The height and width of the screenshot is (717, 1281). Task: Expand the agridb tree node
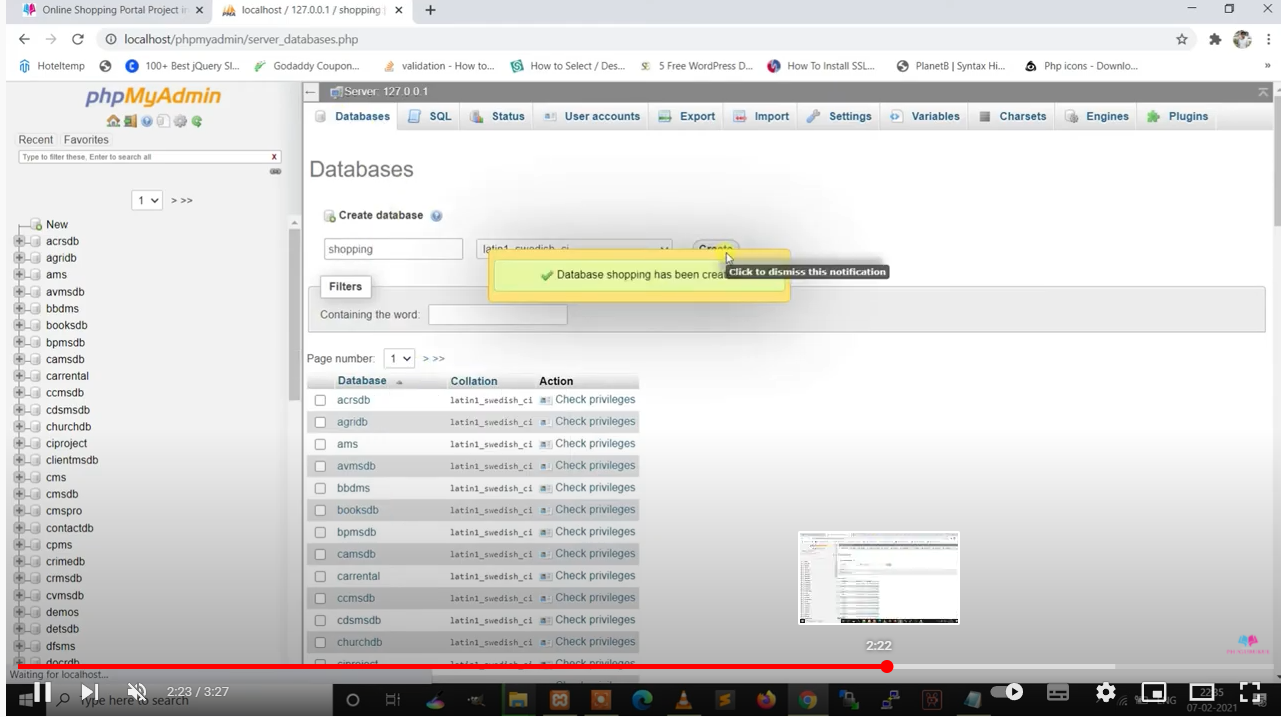click(x=19, y=258)
